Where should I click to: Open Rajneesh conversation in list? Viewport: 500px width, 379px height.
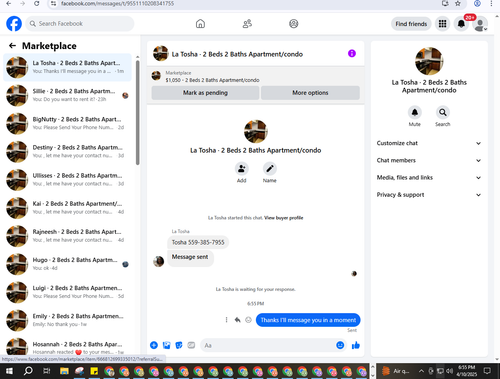(x=67, y=236)
